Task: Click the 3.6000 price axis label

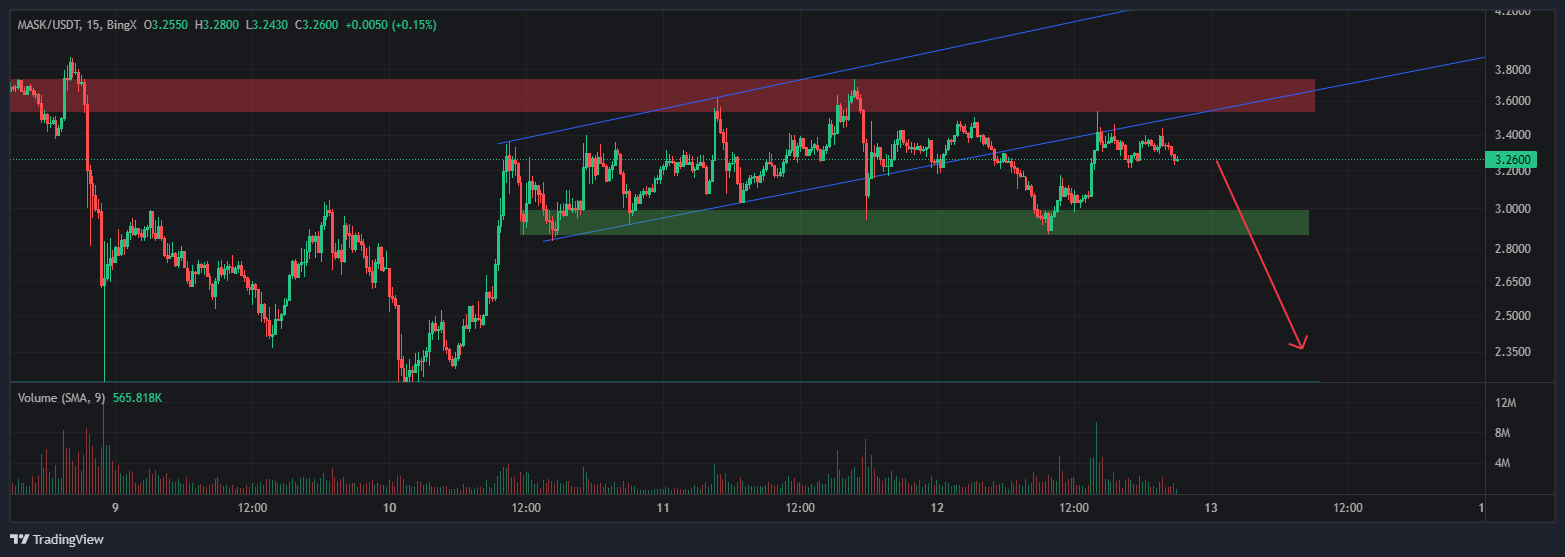Action: click(1511, 101)
